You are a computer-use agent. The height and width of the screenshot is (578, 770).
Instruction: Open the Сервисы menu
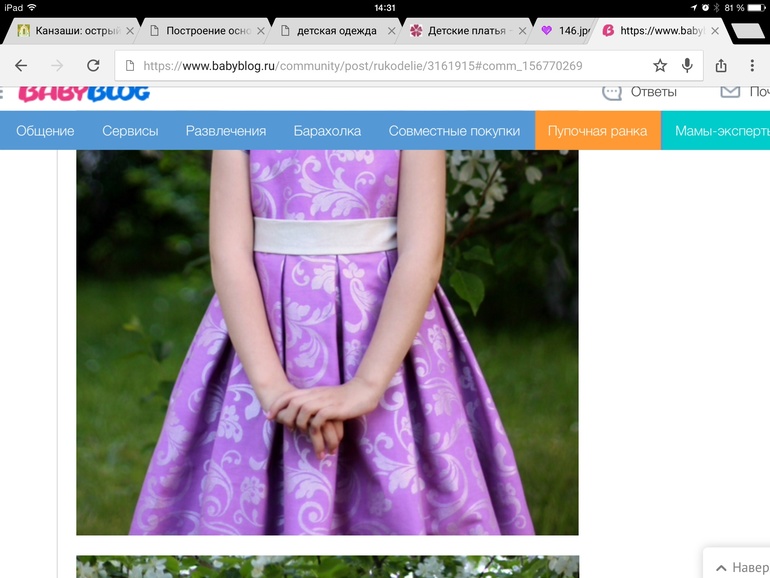130,131
